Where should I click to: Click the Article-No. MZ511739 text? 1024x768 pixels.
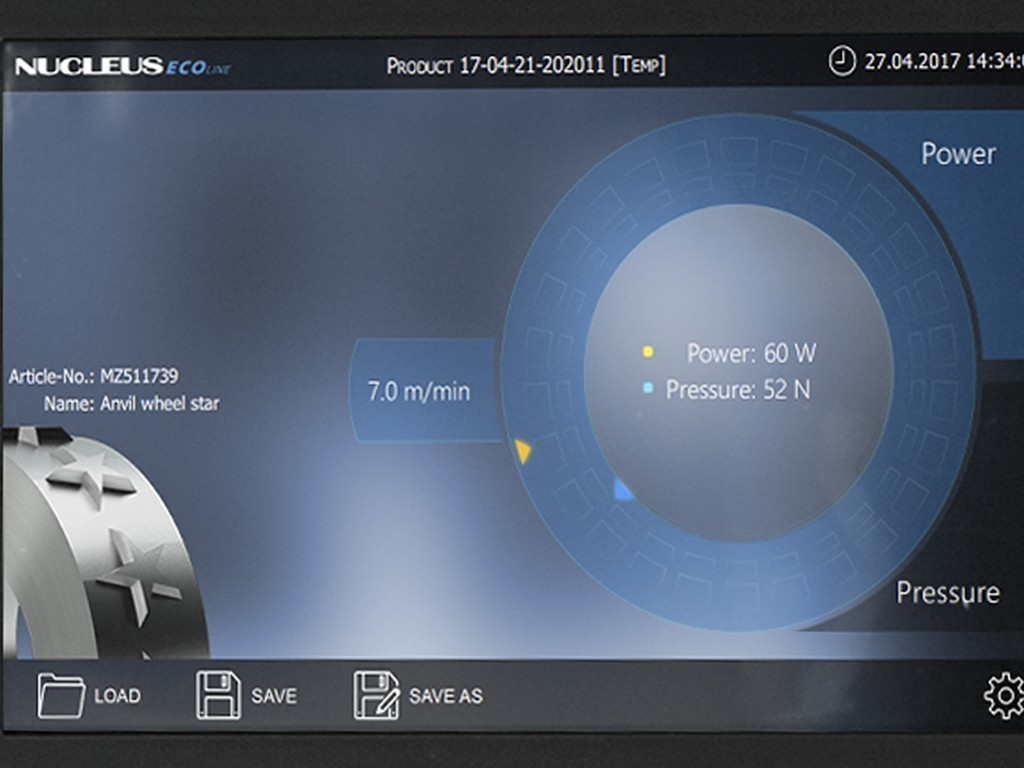coord(93,376)
